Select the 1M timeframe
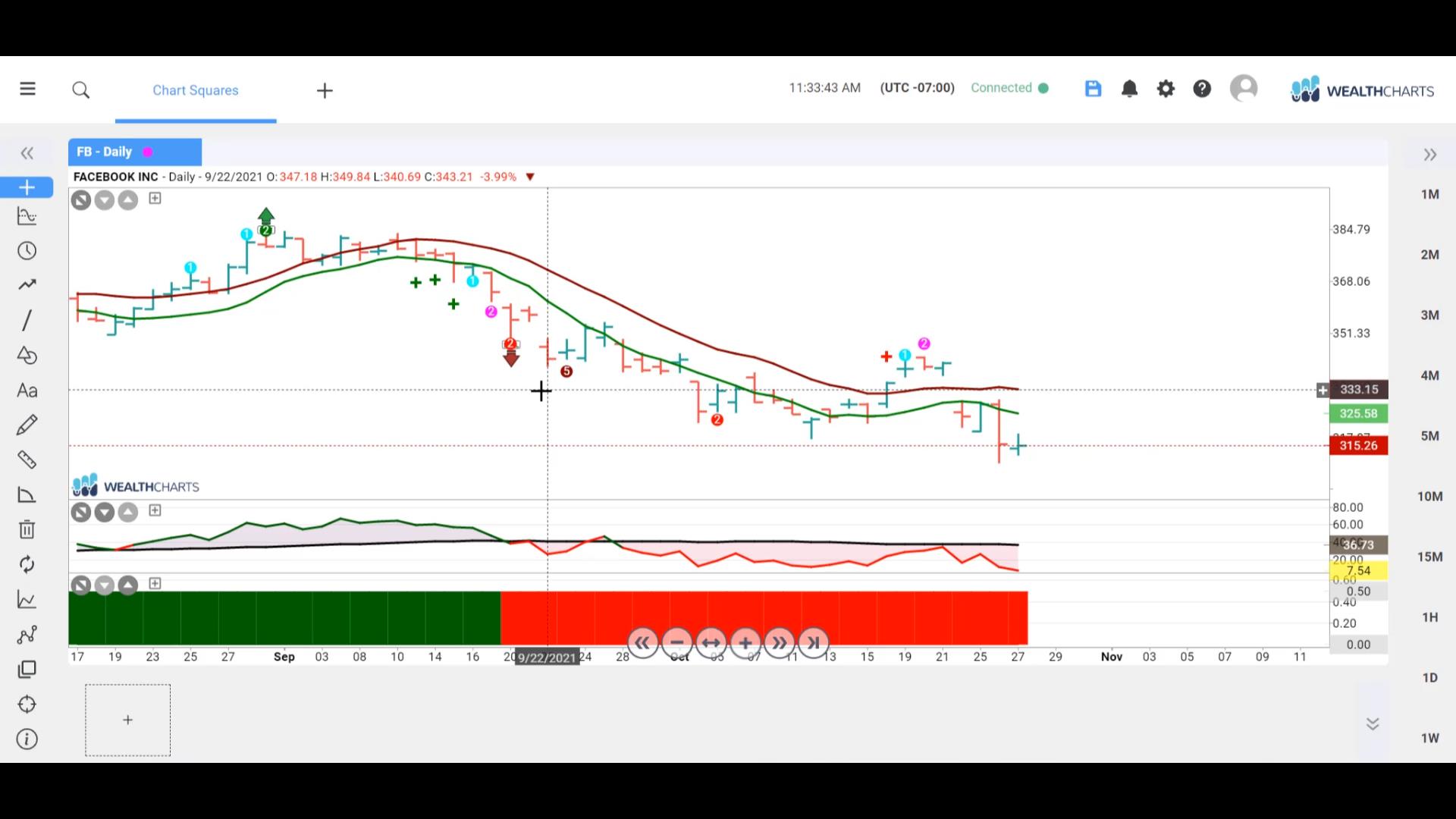The image size is (1456, 819). [1429, 194]
